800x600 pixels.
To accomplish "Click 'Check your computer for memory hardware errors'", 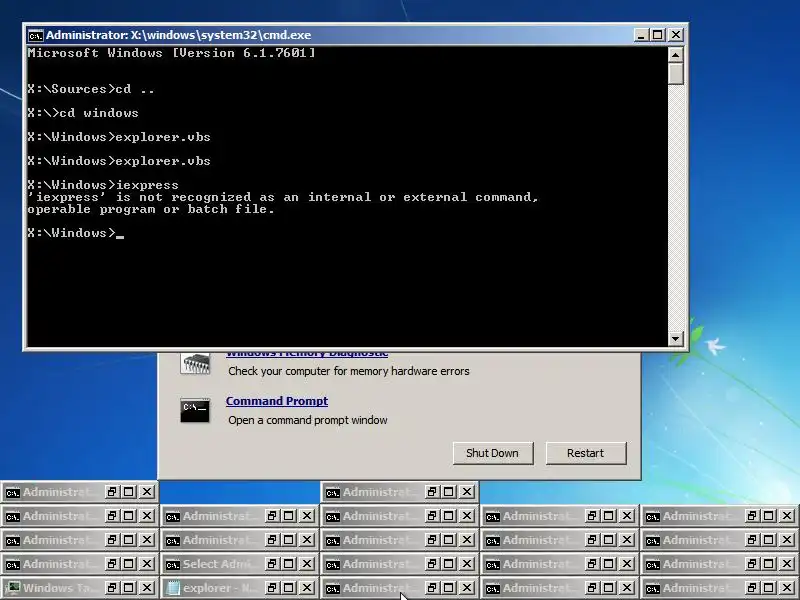I will [349, 371].
